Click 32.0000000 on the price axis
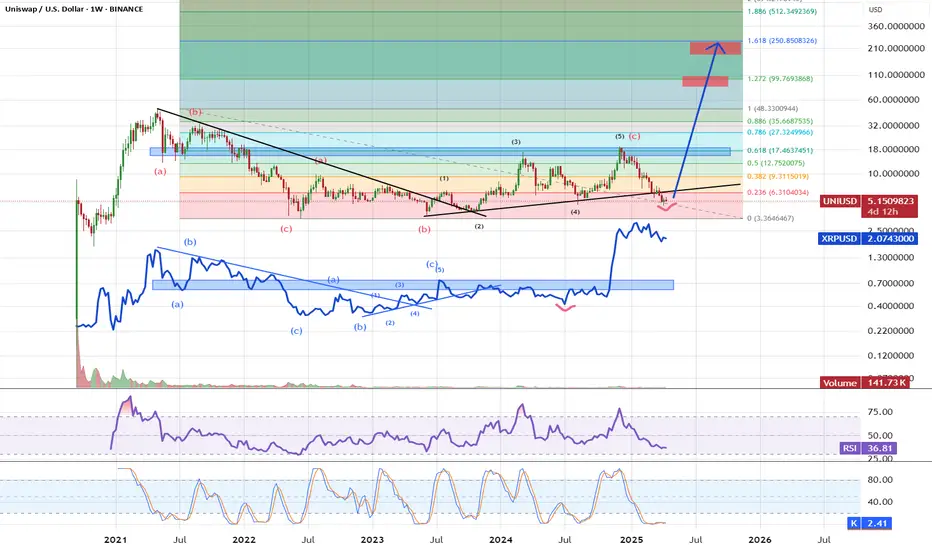This screenshot has width=932, height=550. tap(893, 126)
